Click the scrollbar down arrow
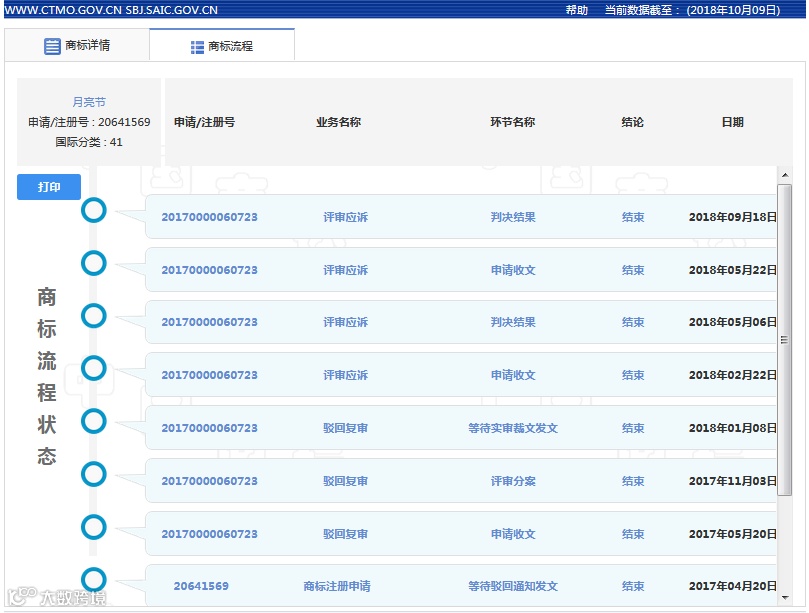 pos(785,598)
